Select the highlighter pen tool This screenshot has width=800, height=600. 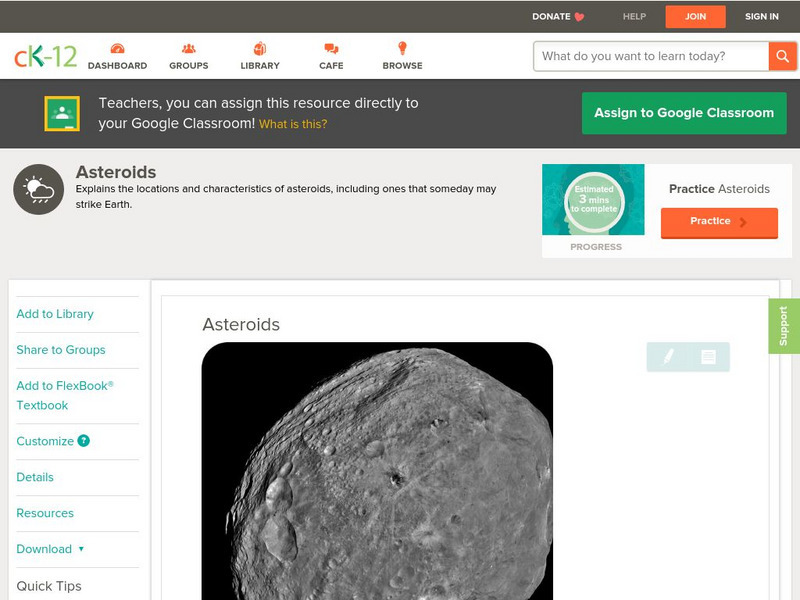[x=668, y=356]
